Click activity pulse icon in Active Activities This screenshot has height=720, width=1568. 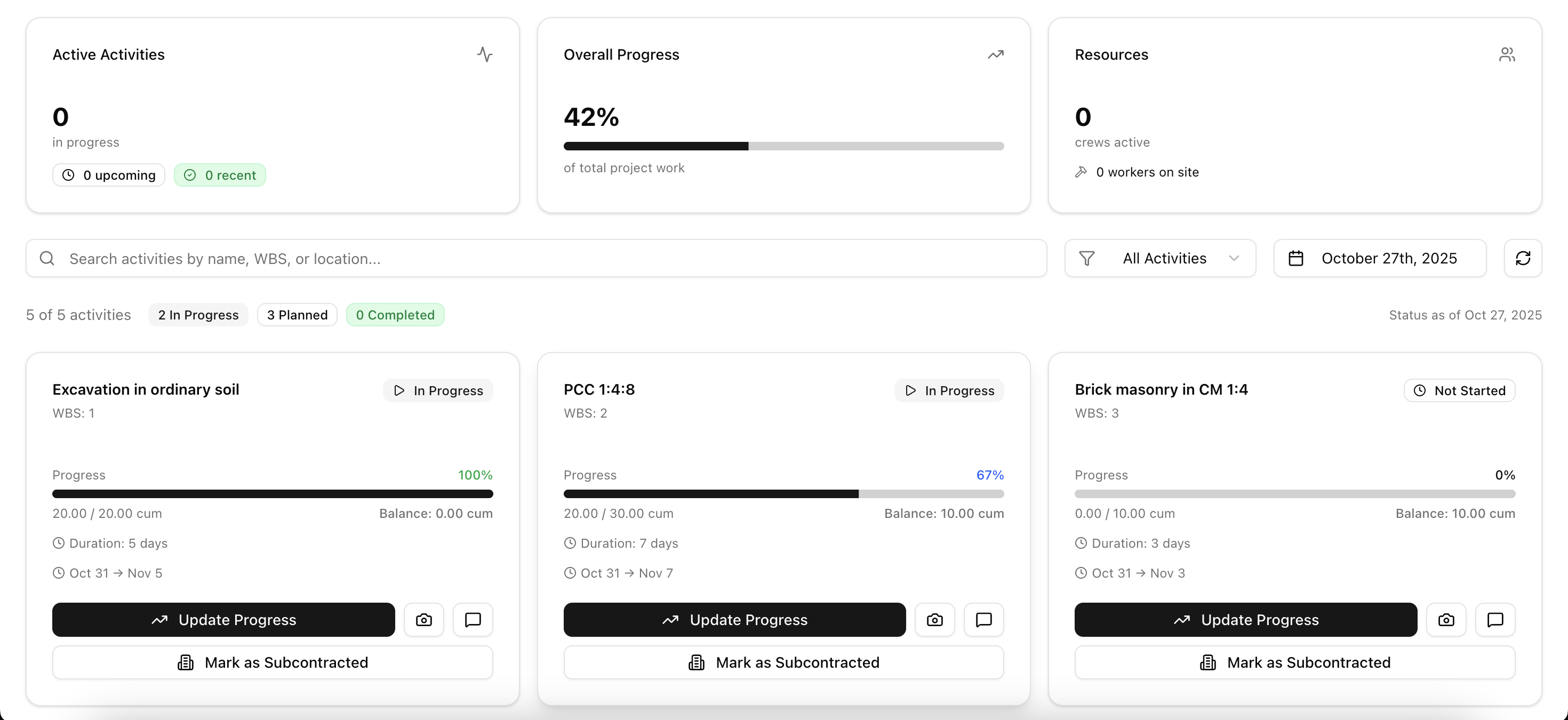484,55
